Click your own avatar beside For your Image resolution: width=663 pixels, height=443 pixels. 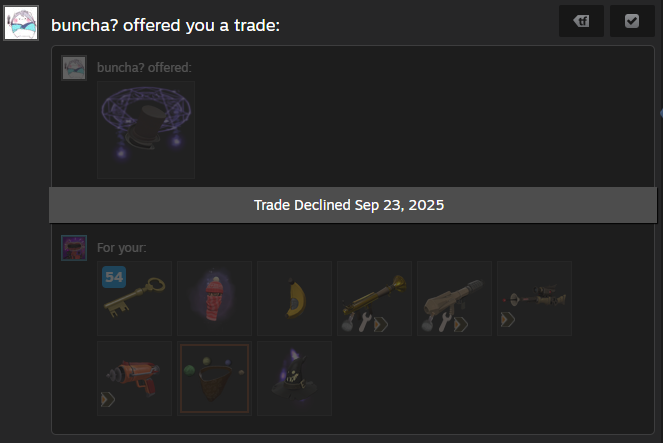(74, 248)
